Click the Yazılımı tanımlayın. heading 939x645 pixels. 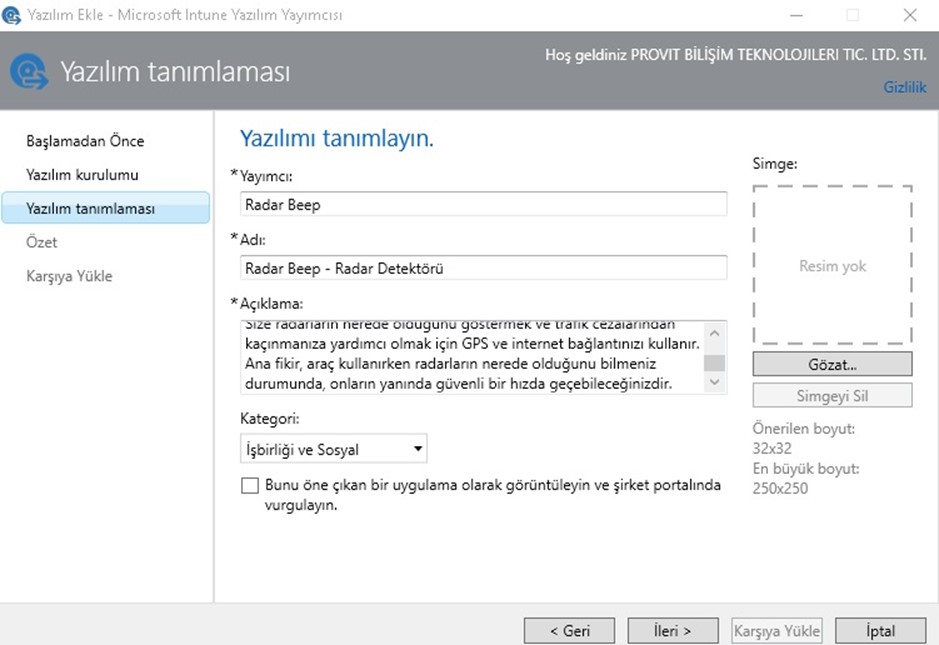[337, 138]
